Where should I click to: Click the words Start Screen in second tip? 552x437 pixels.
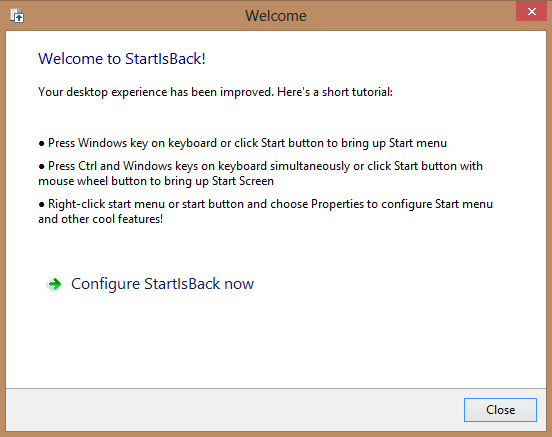pos(243,181)
